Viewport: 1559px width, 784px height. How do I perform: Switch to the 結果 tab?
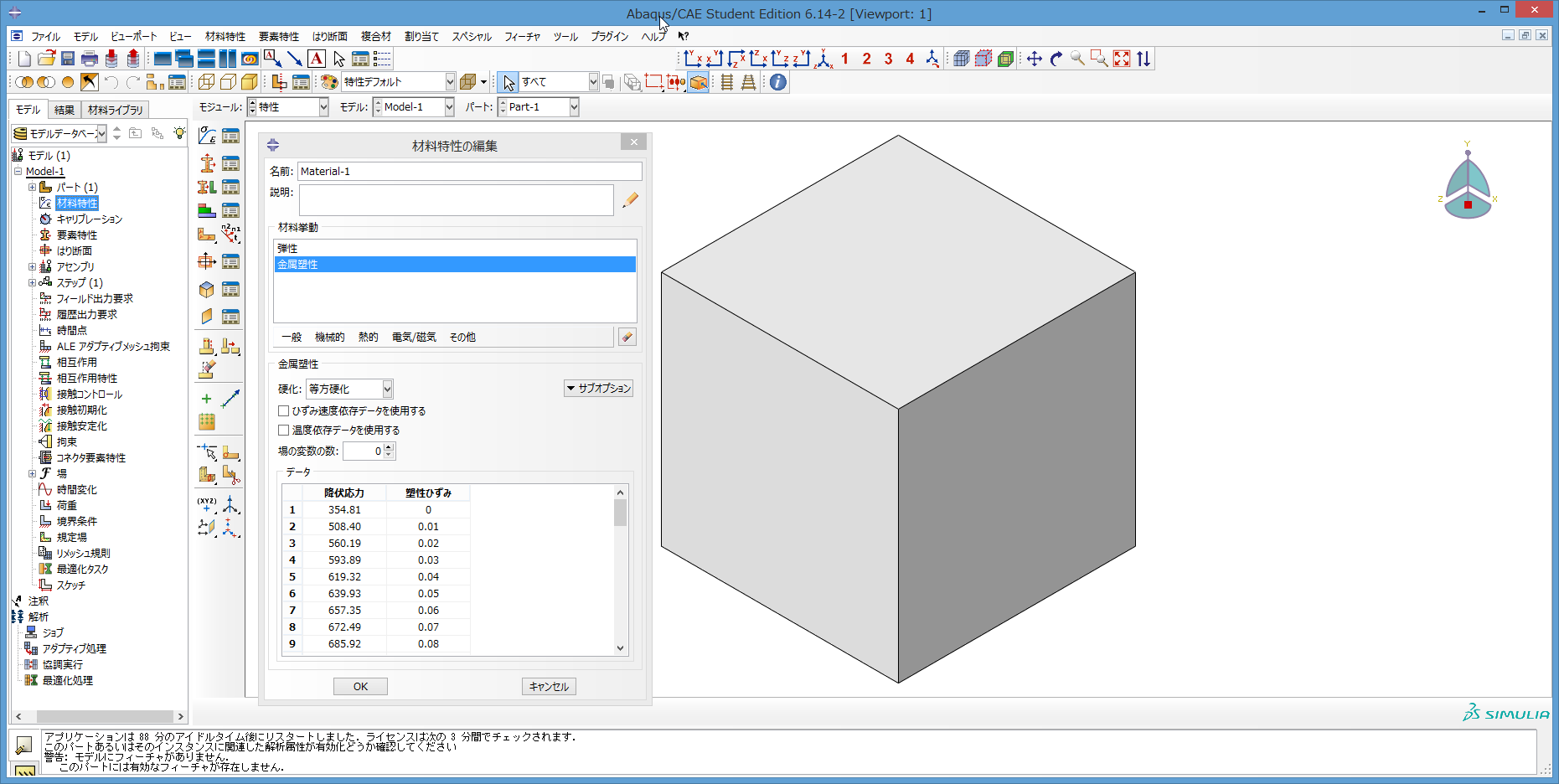(64, 110)
